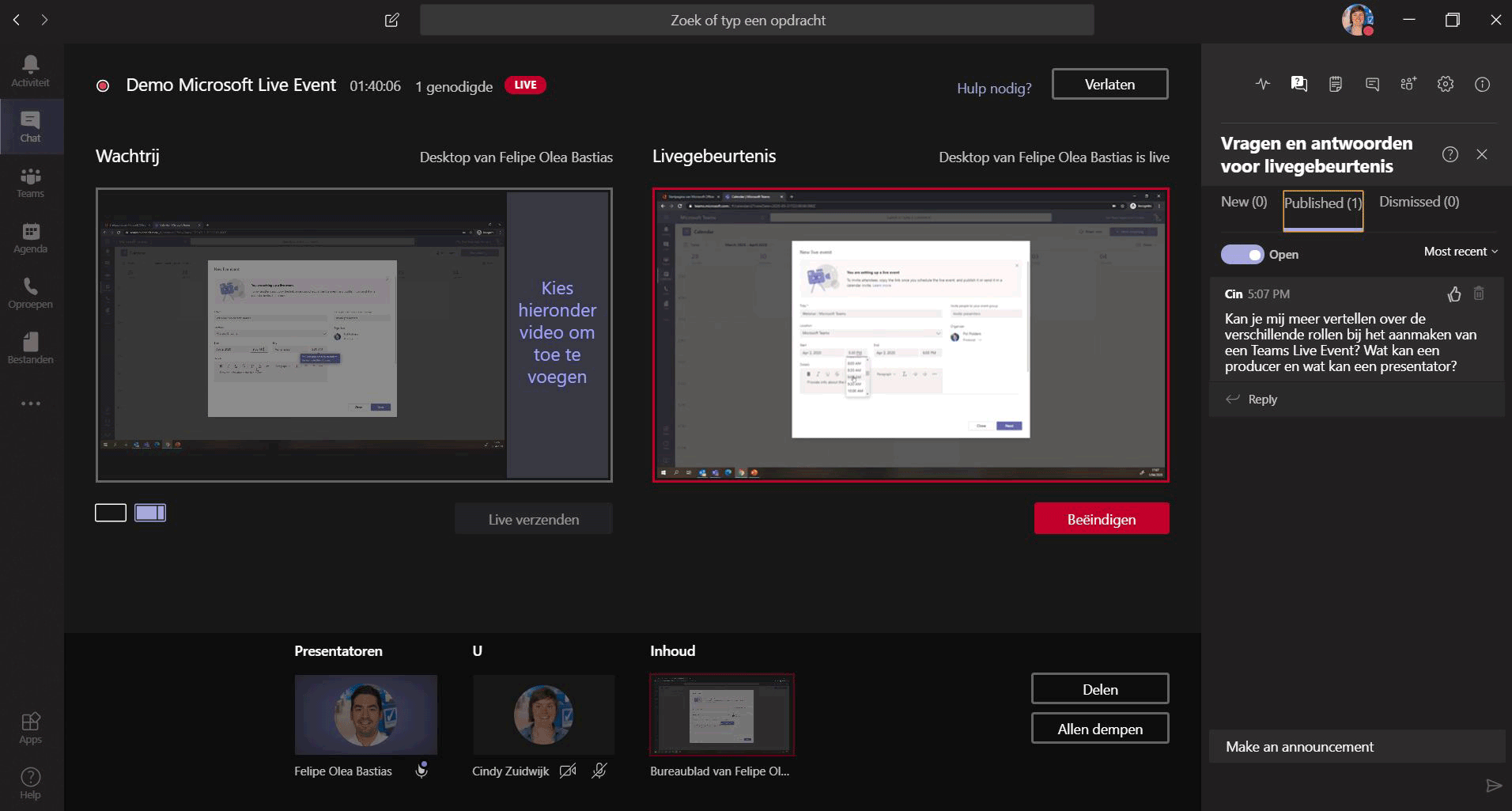Click the Verlaten button

pos(1109,84)
